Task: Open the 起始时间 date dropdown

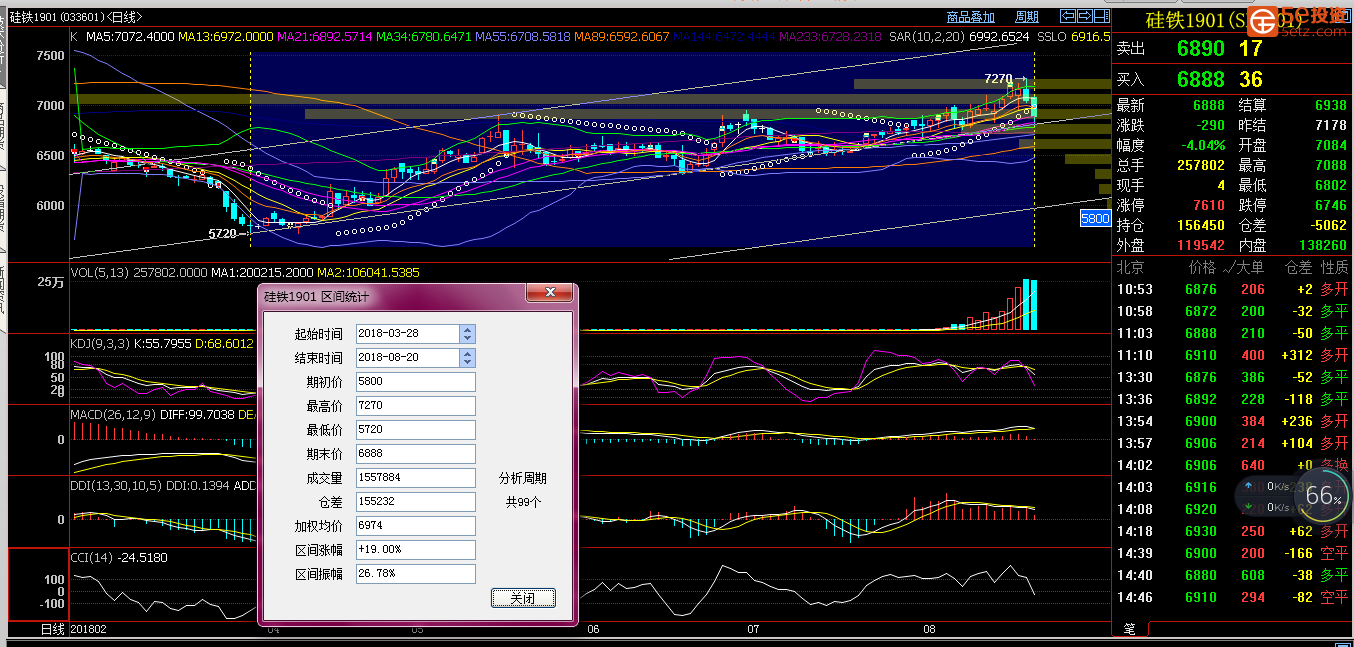Action: coord(467,334)
